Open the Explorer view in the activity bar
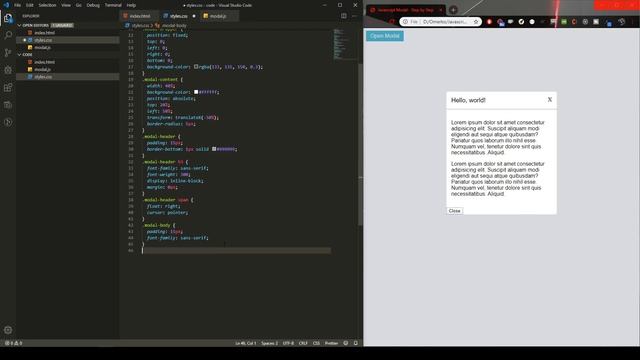The height and width of the screenshot is (360, 640). [x=8, y=18]
